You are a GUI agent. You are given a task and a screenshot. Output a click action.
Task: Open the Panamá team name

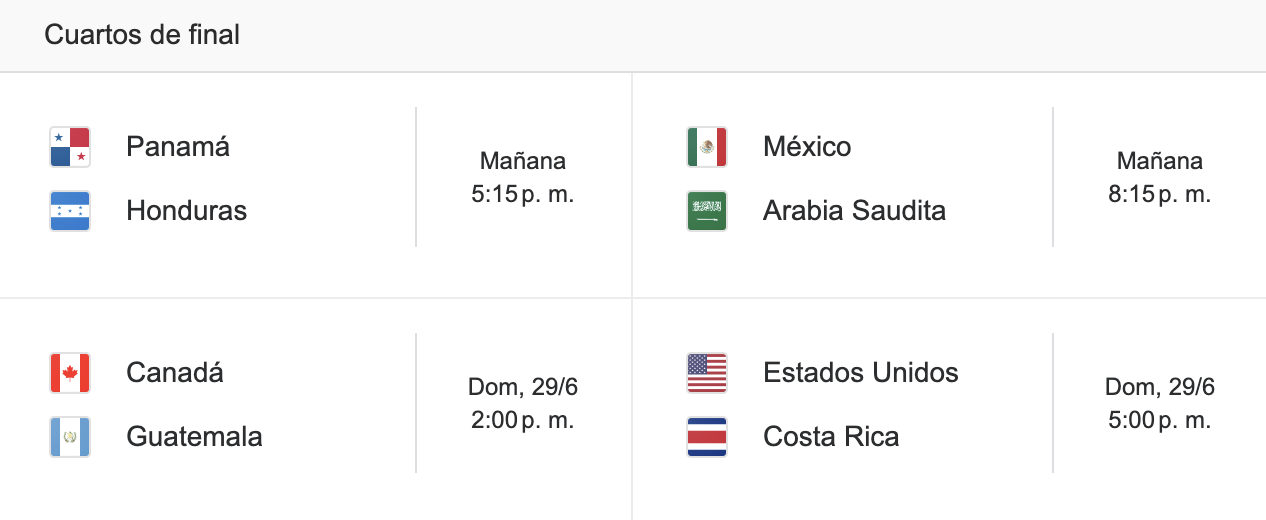[178, 147]
